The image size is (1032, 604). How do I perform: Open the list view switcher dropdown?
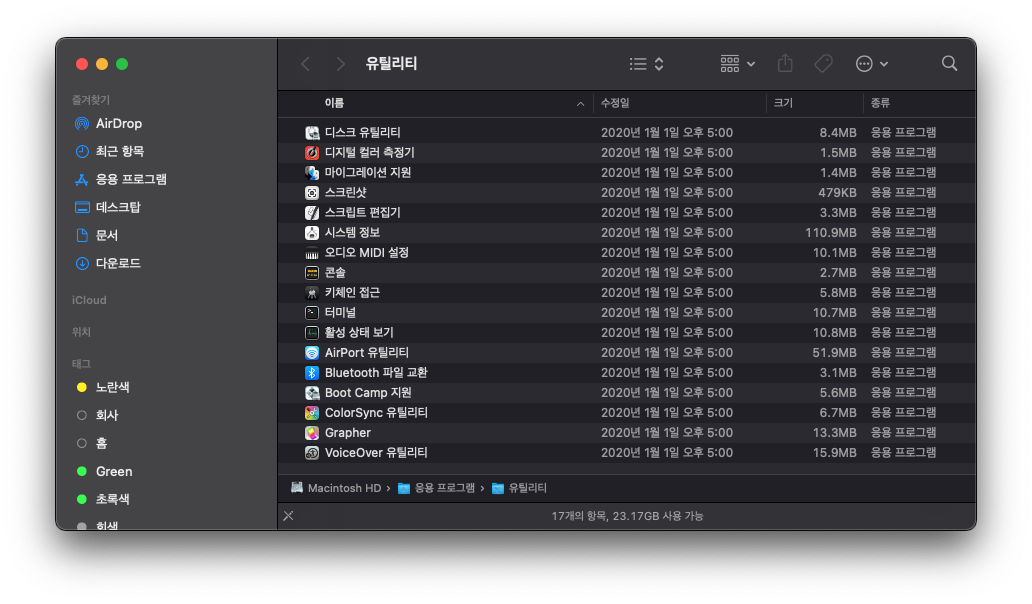point(646,64)
